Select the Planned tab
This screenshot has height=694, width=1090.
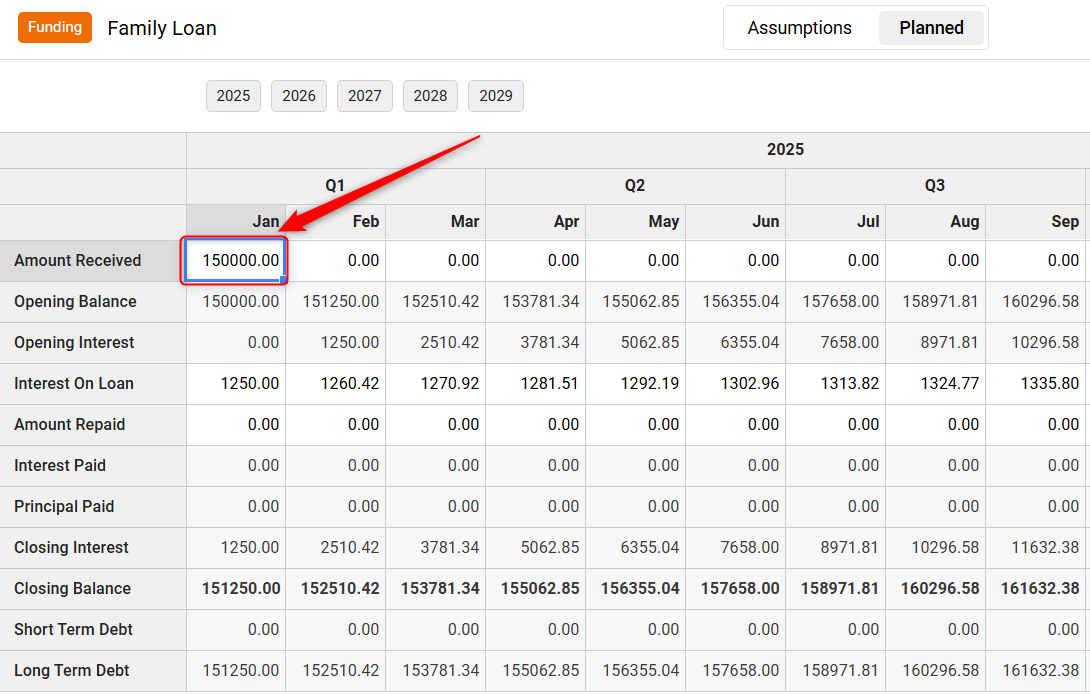point(931,28)
